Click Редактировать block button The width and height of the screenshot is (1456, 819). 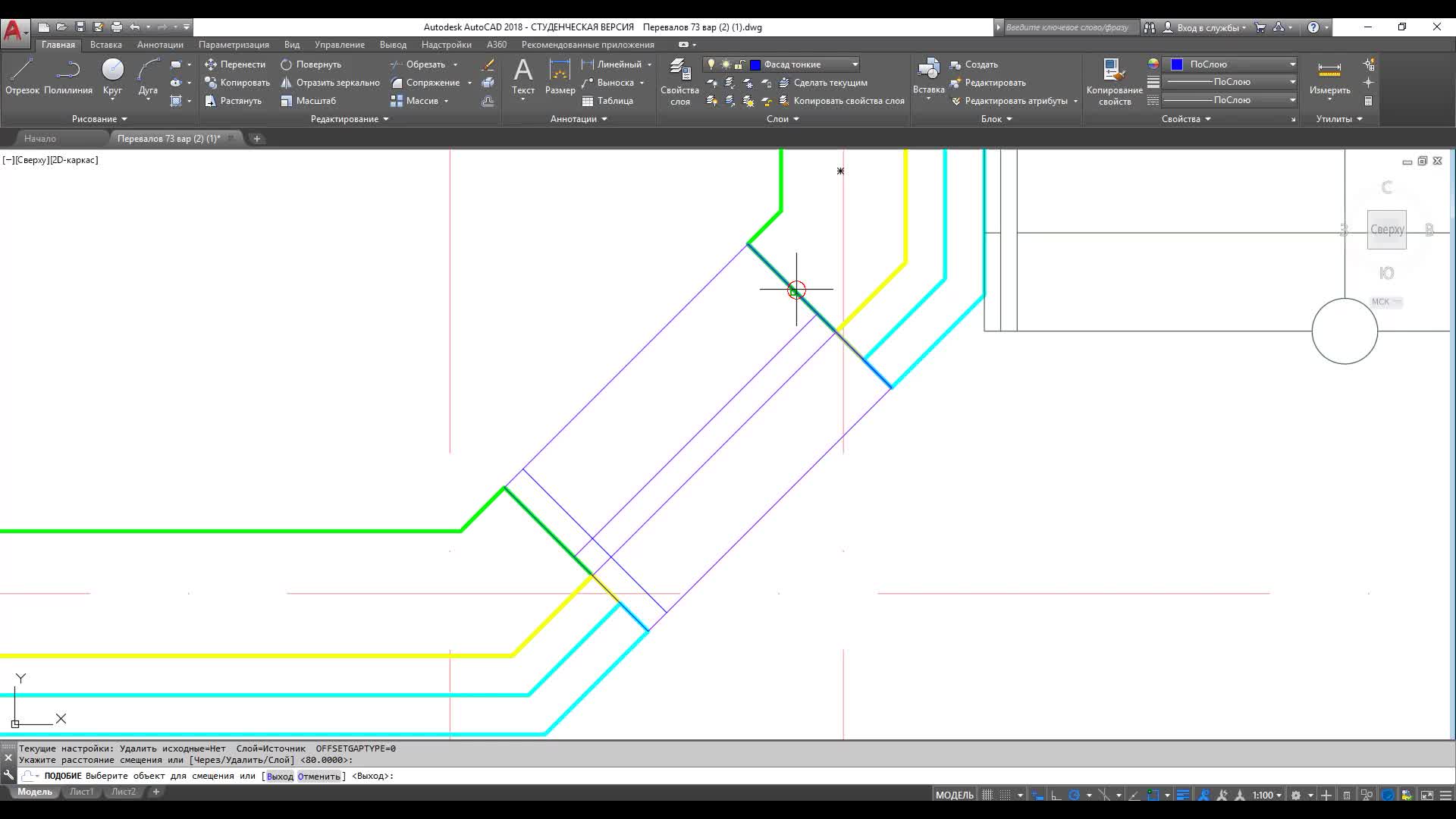[987, 83]
